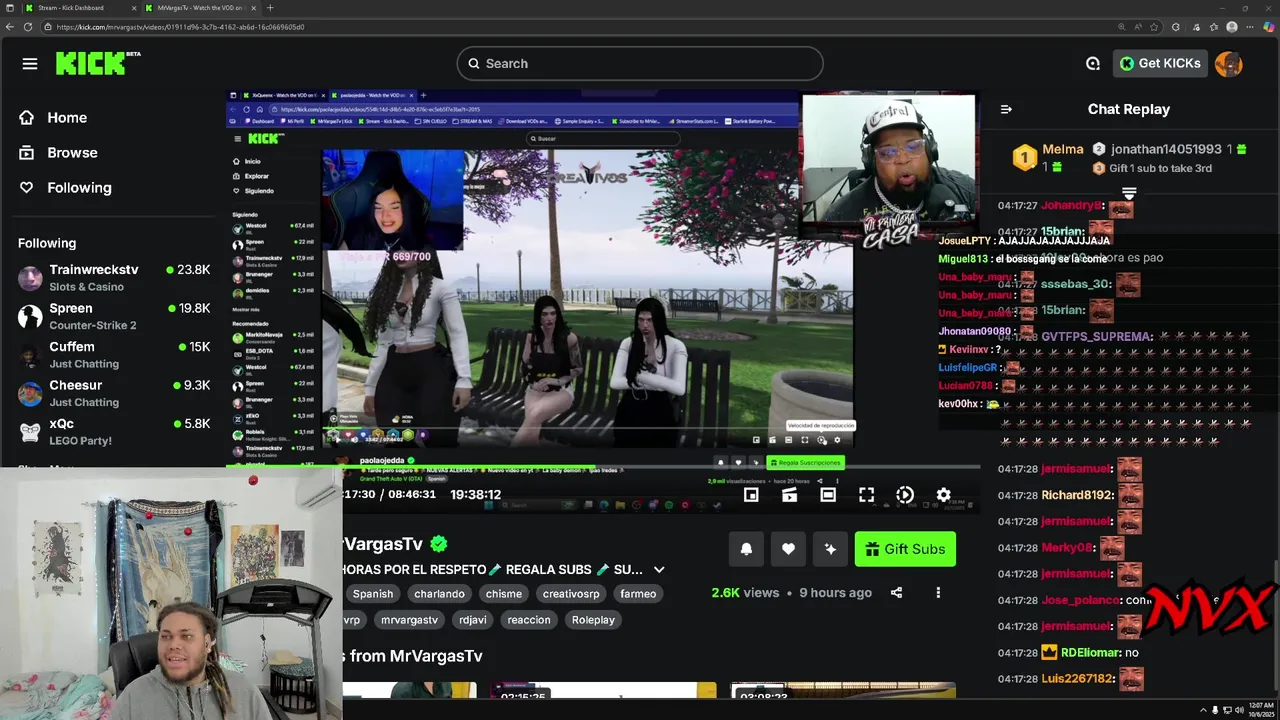Click the share icon
The height and width of the screenshot is (720, 1280).
[x=896, y=593]
